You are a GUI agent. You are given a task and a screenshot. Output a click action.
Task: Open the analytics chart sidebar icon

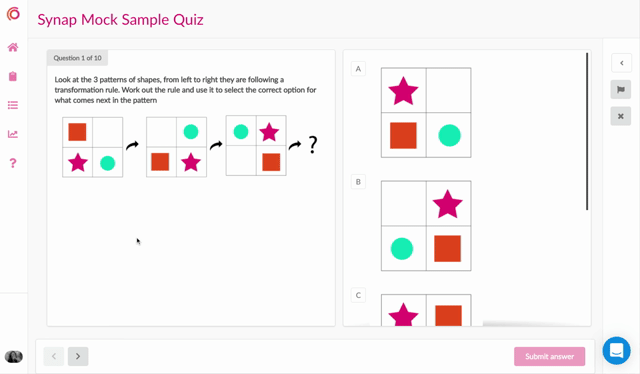click(13, 134)
